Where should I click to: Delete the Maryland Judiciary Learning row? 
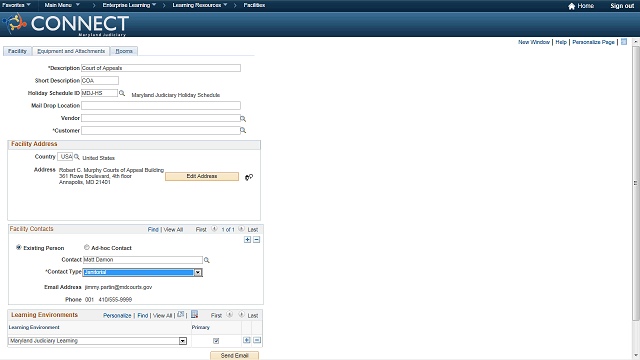coord(257,340)
